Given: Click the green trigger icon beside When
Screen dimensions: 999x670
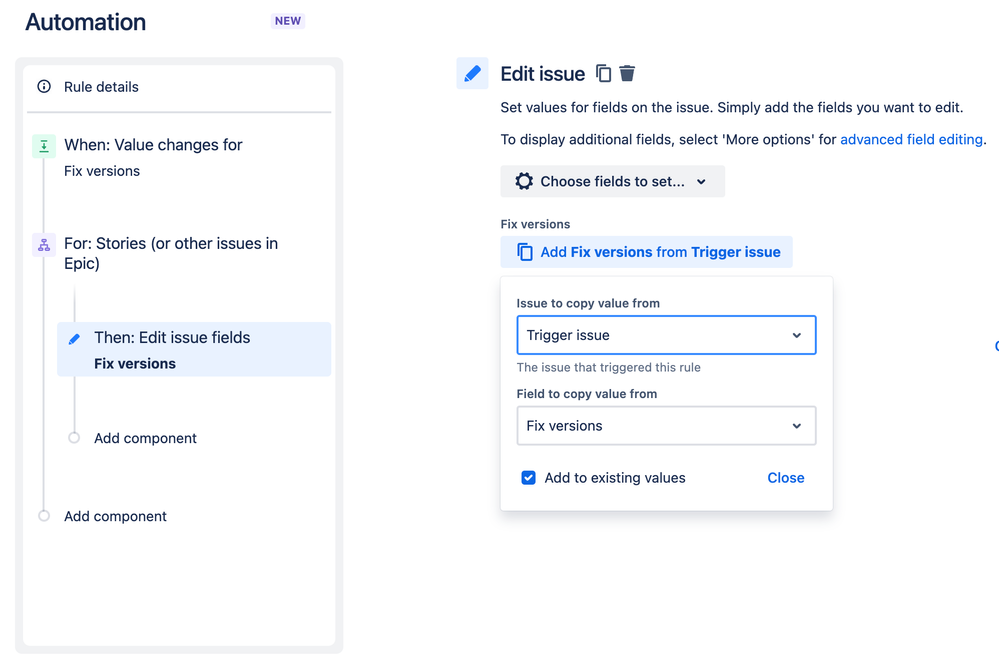Looking at the screenshot, I should click(44, 146).
